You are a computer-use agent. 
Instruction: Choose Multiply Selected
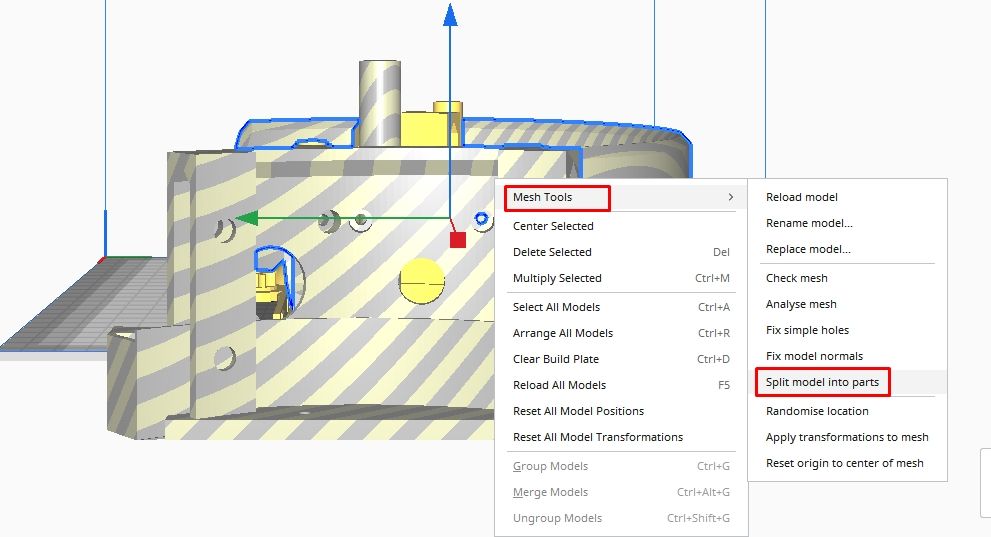click(x=621, y=278)
